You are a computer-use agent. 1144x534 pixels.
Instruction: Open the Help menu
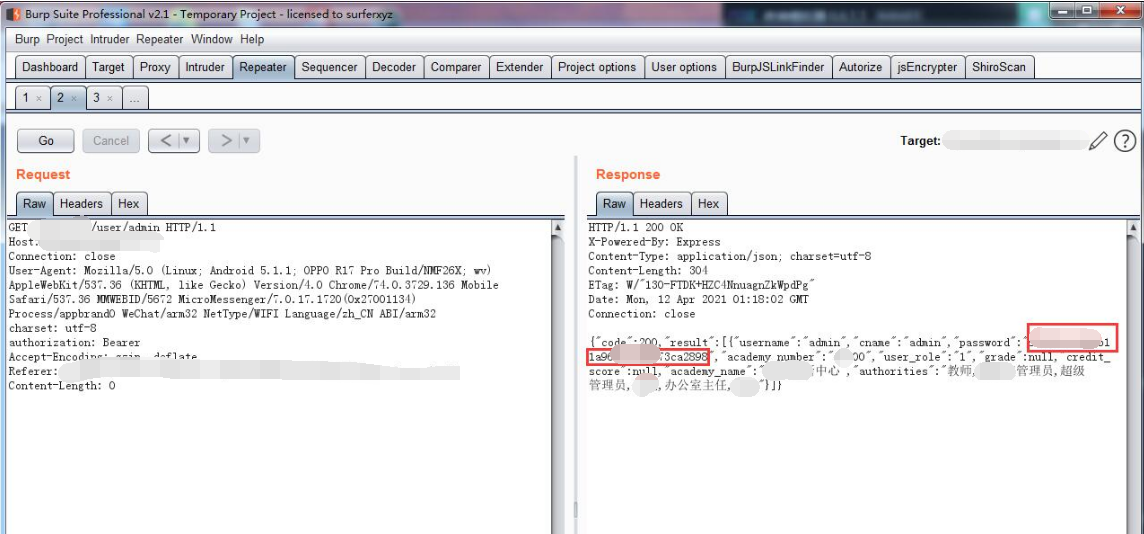(x=252, y=39)
